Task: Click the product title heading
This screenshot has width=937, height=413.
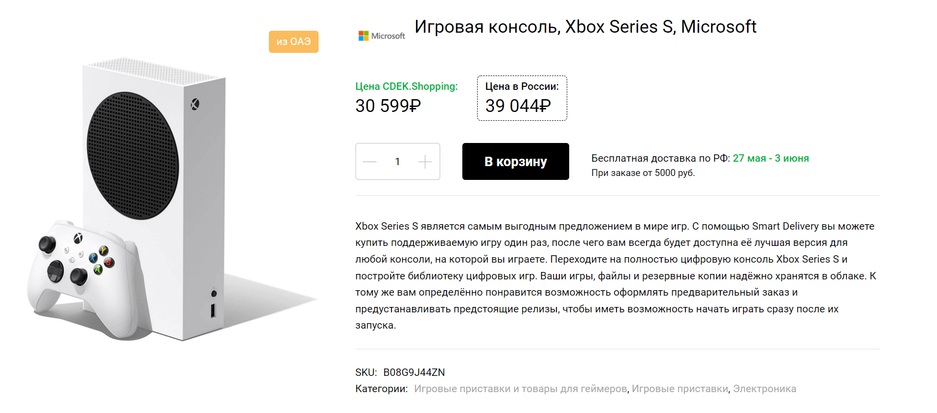Action: point(585,27)
